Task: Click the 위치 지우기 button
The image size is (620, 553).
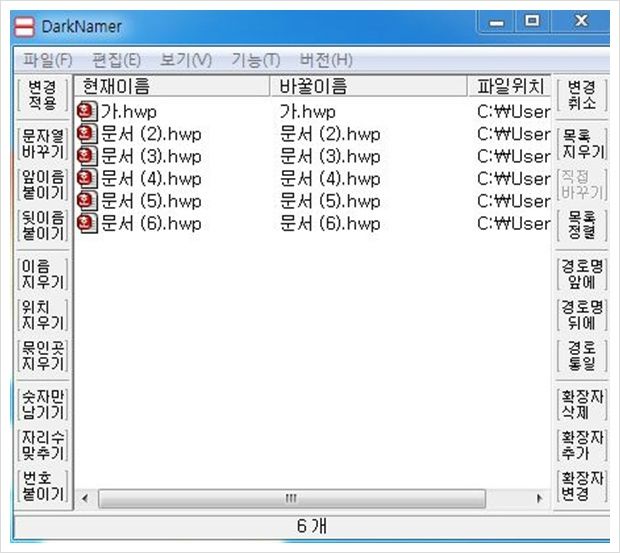Action: (x=43, y=315)
